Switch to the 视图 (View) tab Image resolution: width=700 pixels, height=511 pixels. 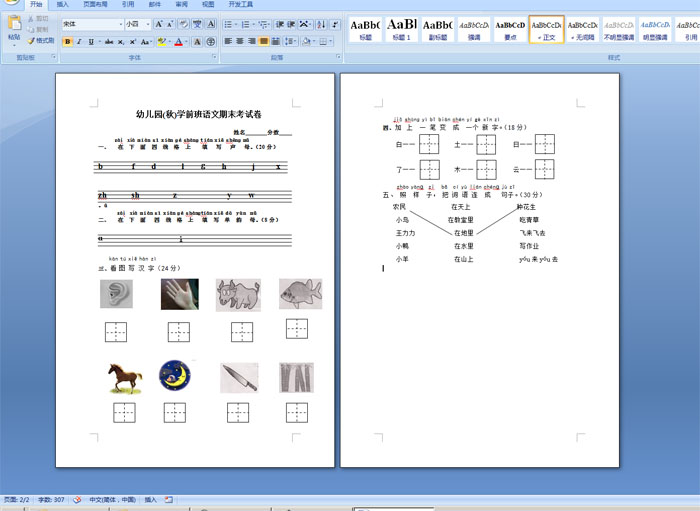tap(208, 4)
